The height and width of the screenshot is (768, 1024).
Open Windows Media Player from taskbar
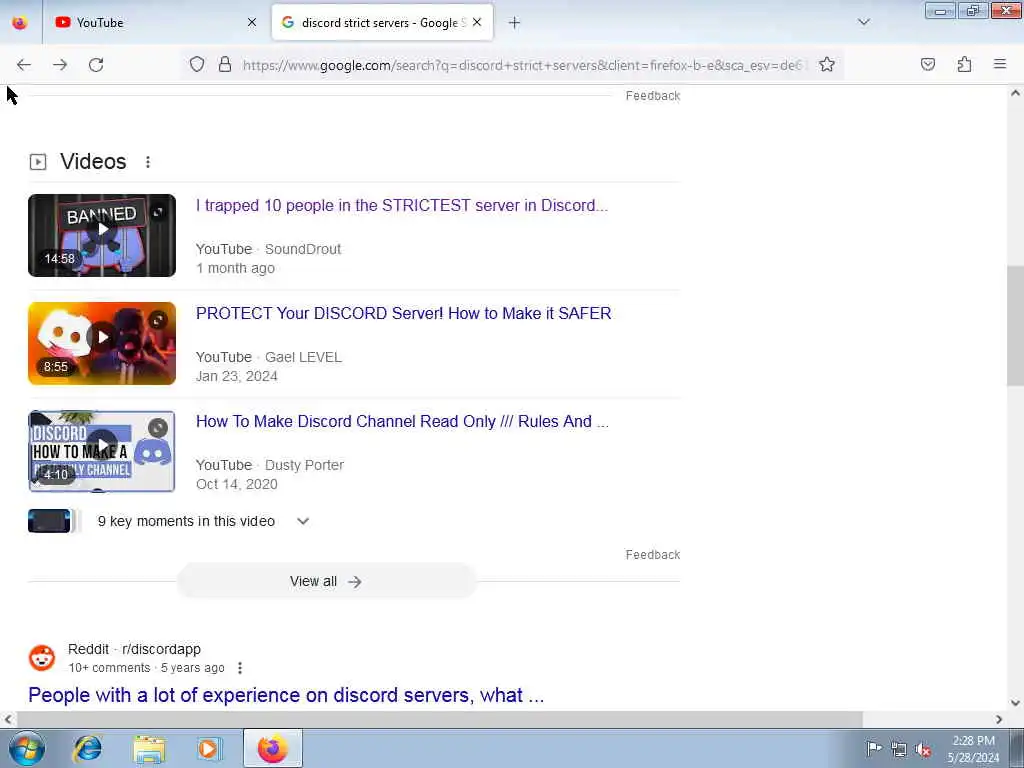209,748
